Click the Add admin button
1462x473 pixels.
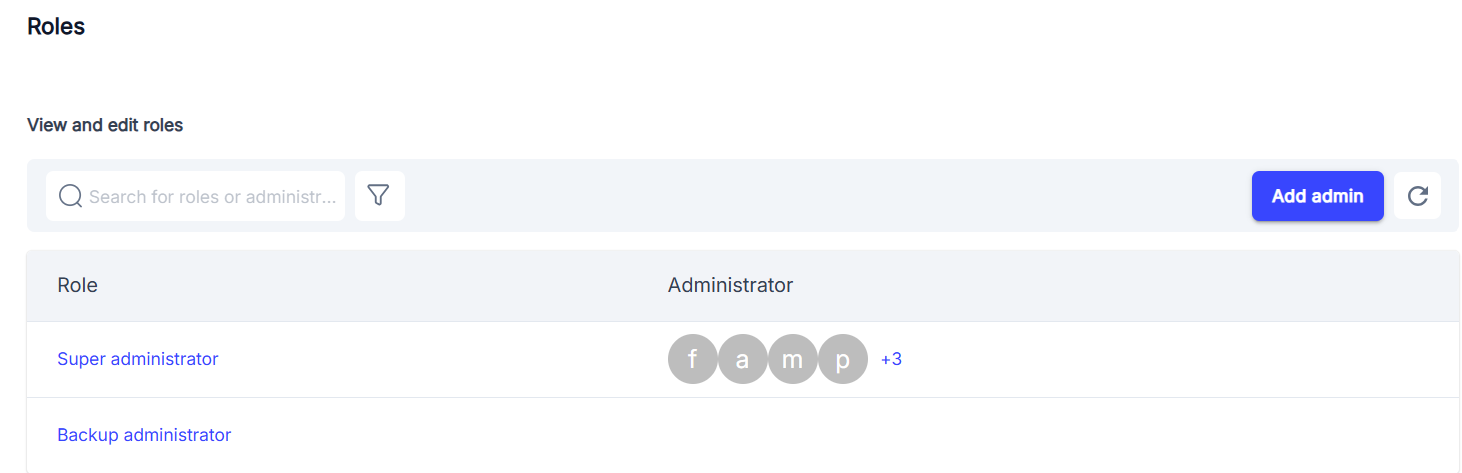1317,196
